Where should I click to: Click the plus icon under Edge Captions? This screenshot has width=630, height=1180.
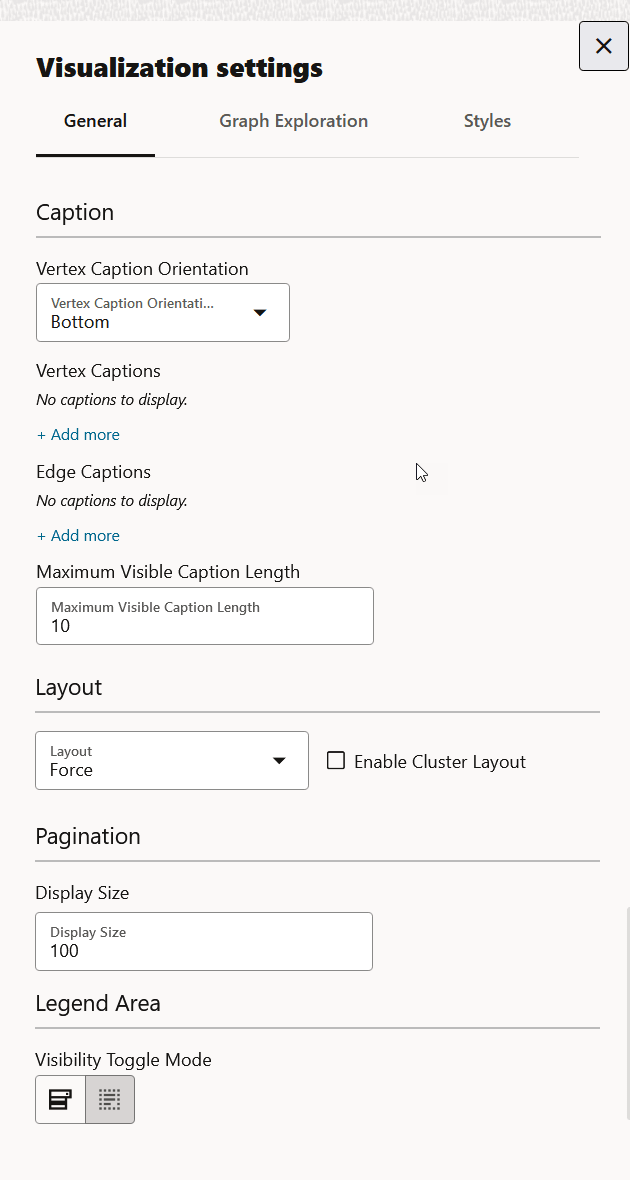pyautogui.click(x=41, y=536)
